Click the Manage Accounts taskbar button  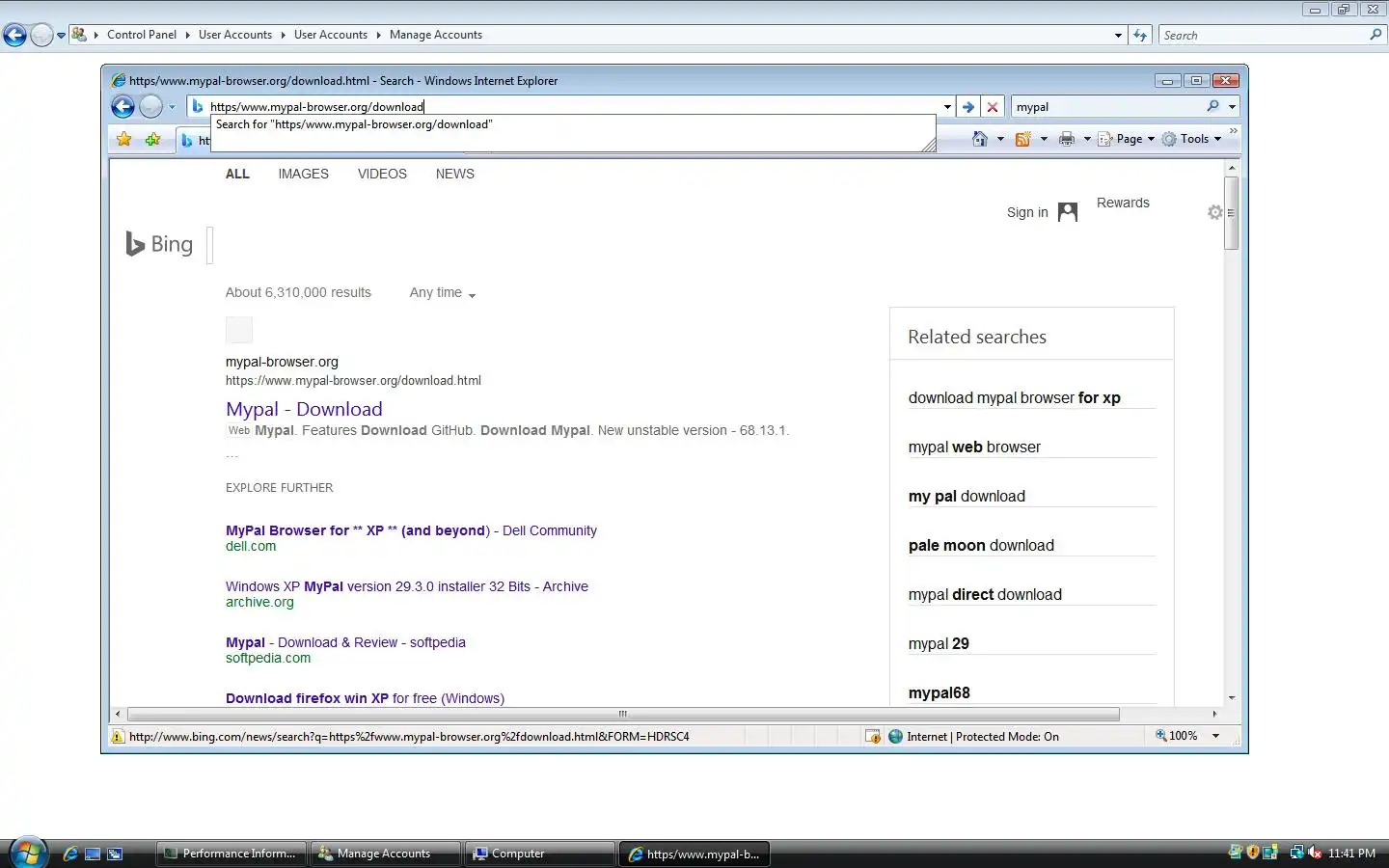[385, 854]
